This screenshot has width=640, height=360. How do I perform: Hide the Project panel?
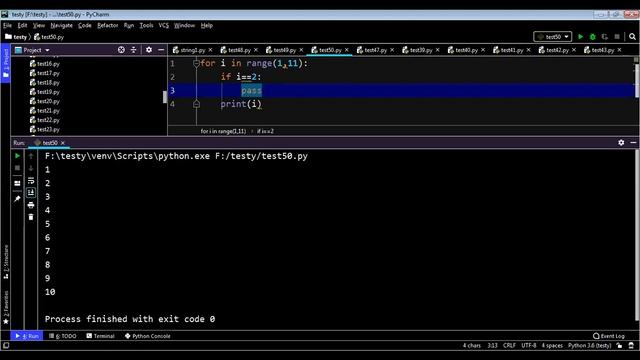tap(161, 50)
